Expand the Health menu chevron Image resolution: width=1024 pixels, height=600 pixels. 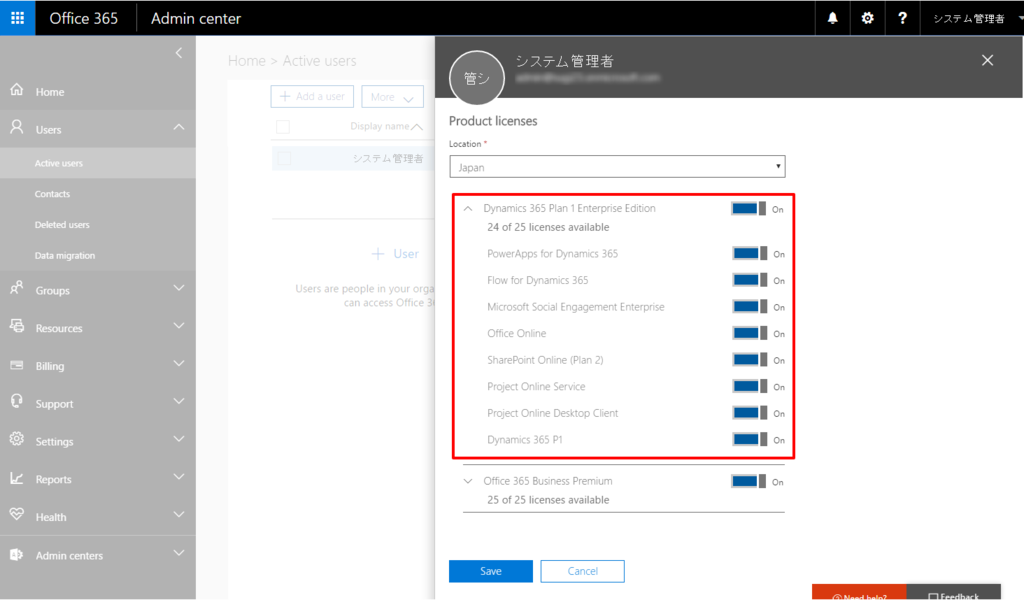coord(178,515)
